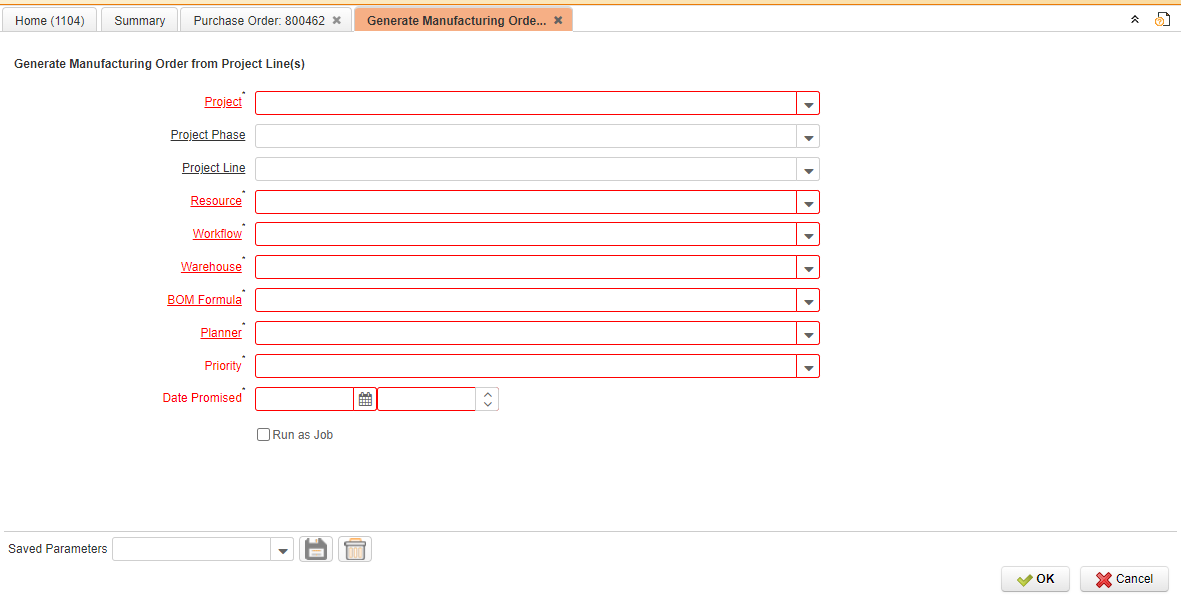Click into the Workflow input field

(526, 234)
